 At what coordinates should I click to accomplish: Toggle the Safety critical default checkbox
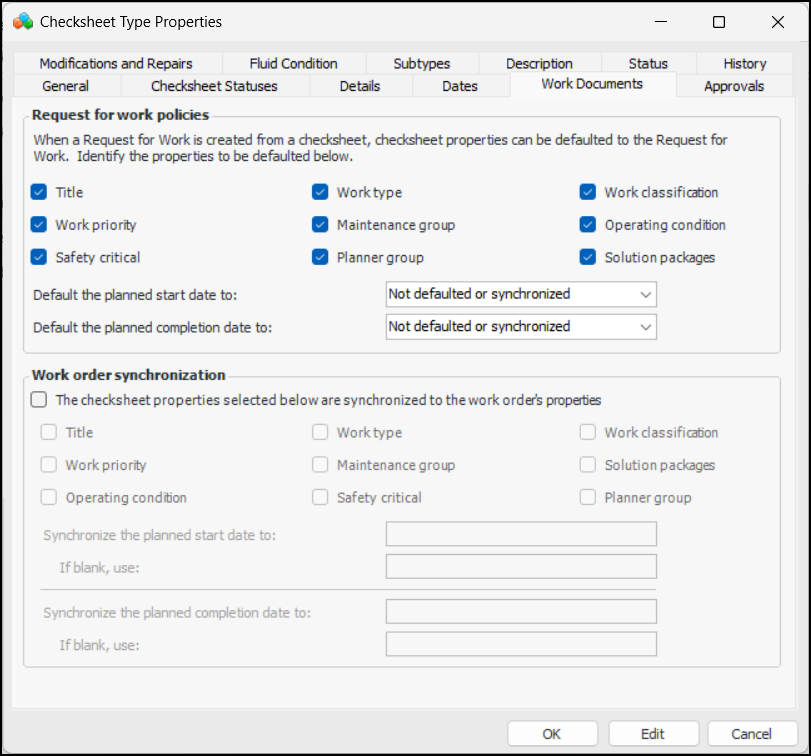(x=39, y=257)
